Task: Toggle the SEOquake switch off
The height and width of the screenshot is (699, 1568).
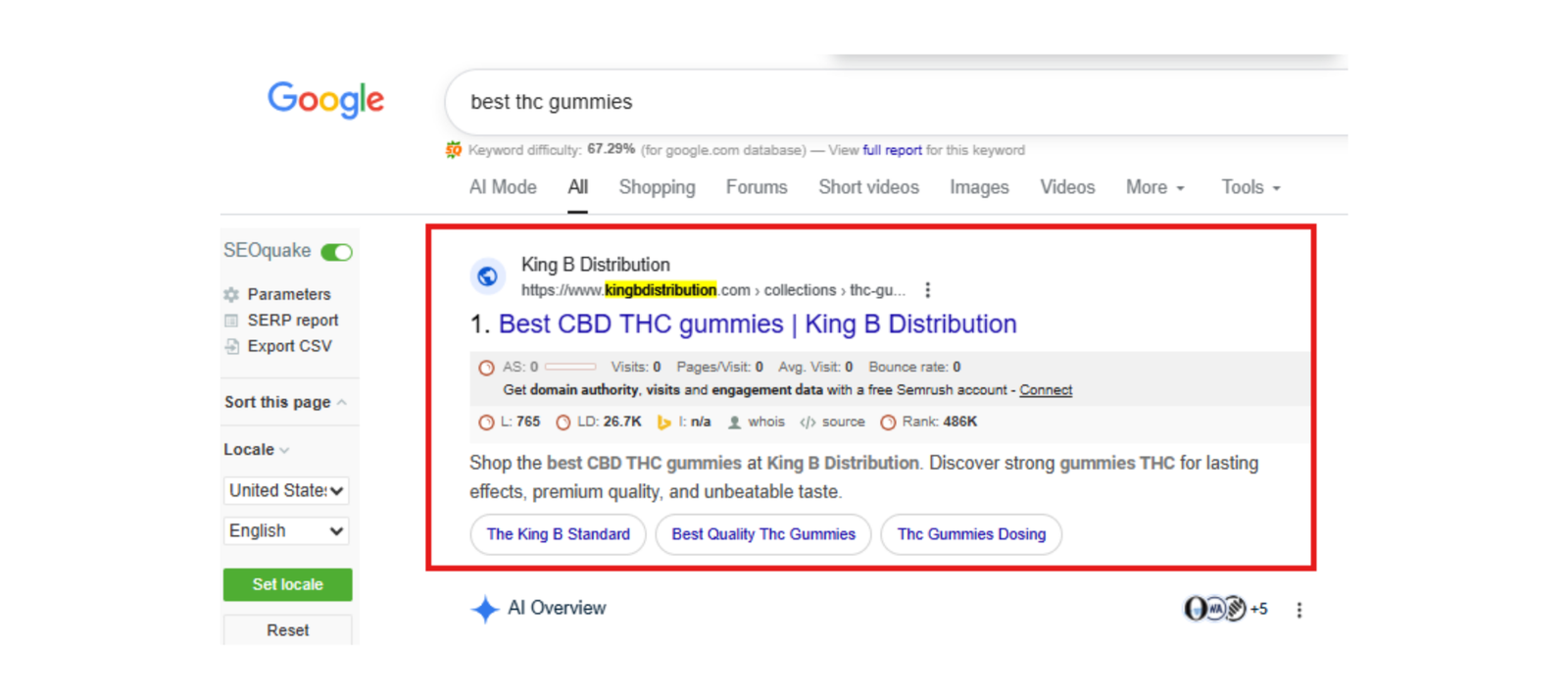Action: (336, 252)
